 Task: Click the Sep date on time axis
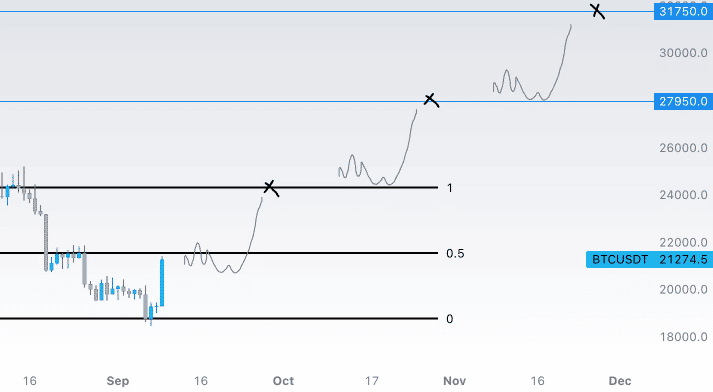[118, 381]
